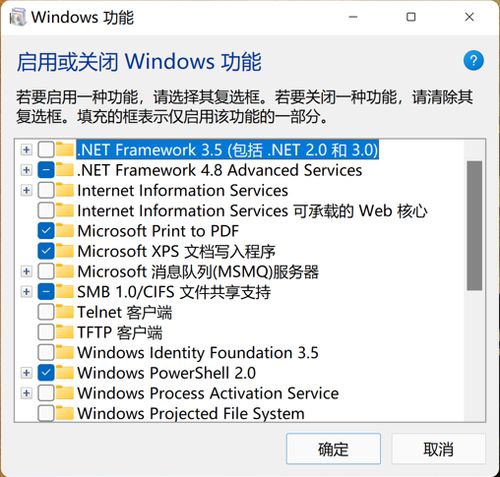Click the folder icon beside TFTP 客户端

(65, 332)
